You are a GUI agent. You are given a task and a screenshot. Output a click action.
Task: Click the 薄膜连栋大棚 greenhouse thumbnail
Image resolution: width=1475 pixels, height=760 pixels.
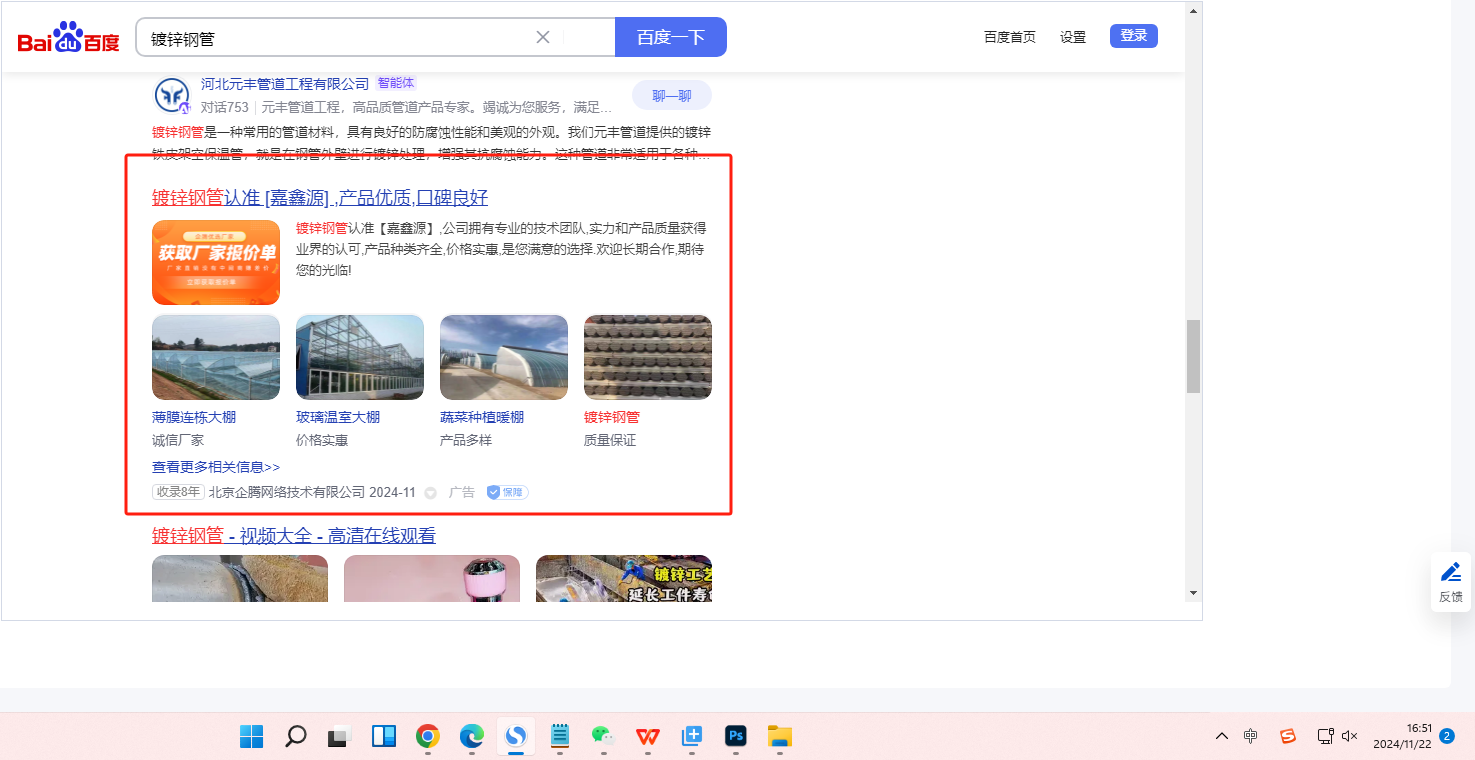[216, 358]
